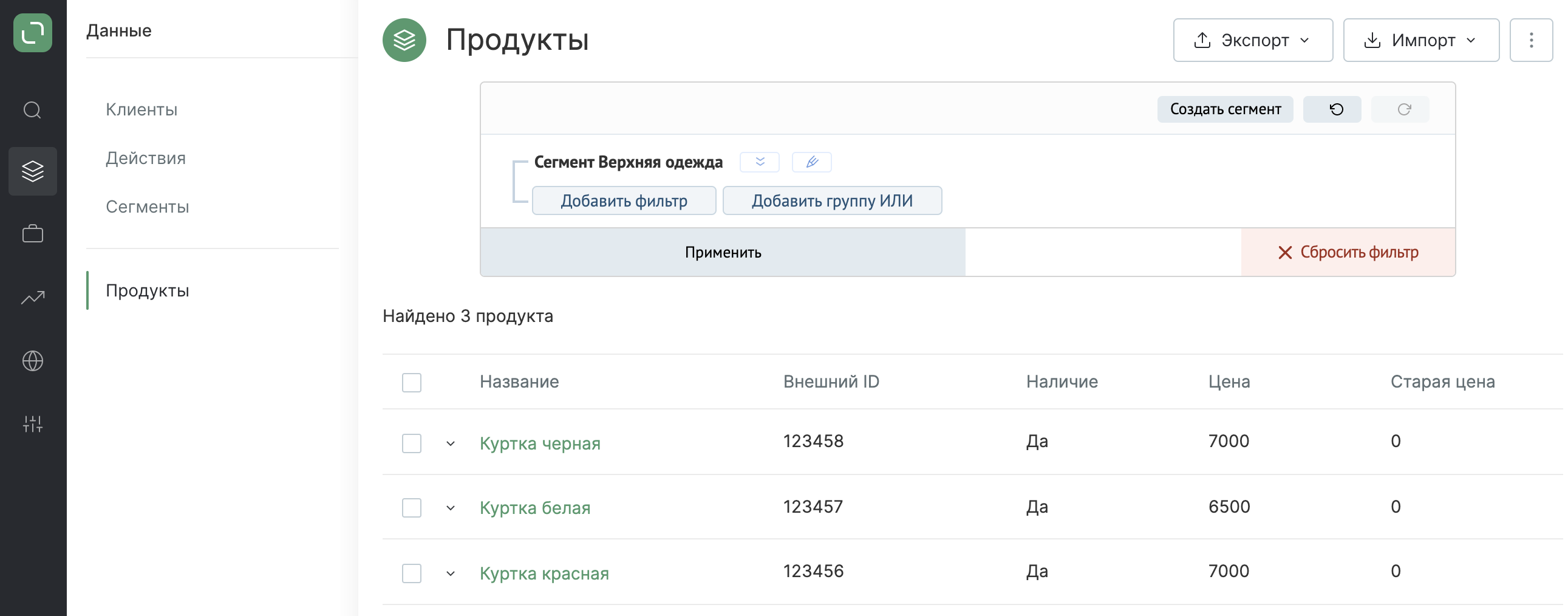Screen dimensions: 1568x616
Task: Check the Куртка белая row checkbox
Action: 412,508
